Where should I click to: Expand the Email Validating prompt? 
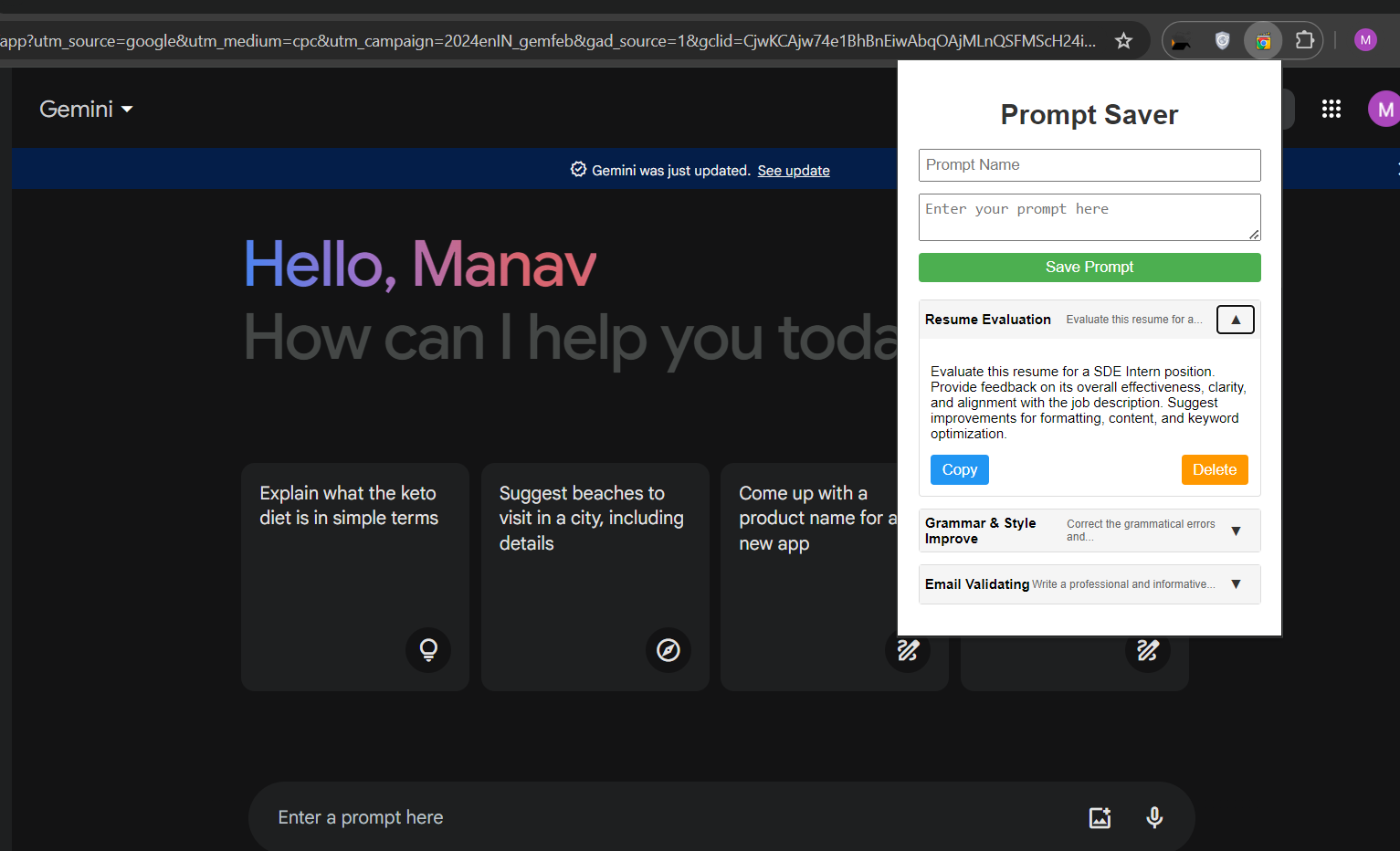1237,583
